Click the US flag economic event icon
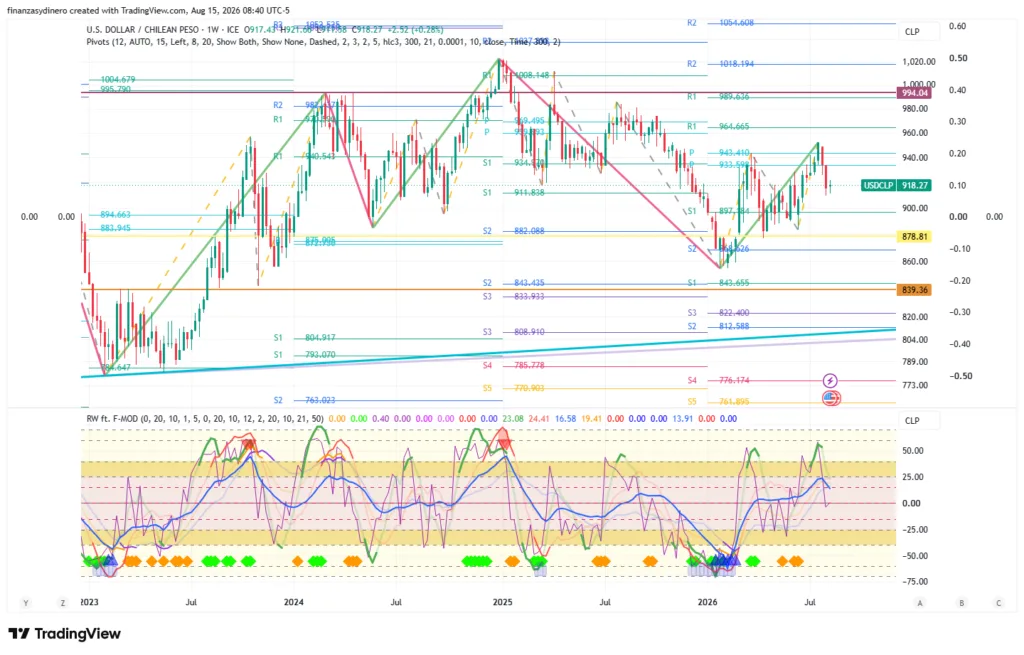The width and height of the screenshot is (1024, 655). click(x=830, y=398)
